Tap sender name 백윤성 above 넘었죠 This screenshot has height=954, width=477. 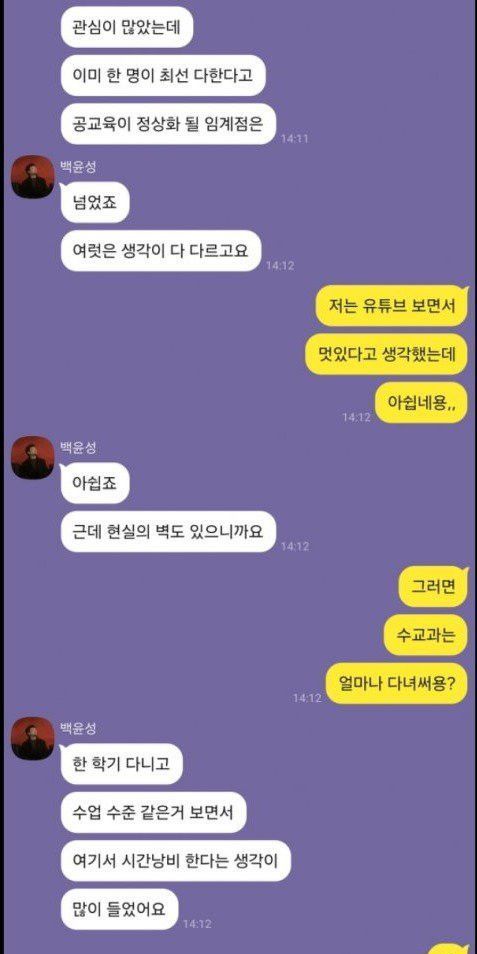tap(78, 167)
